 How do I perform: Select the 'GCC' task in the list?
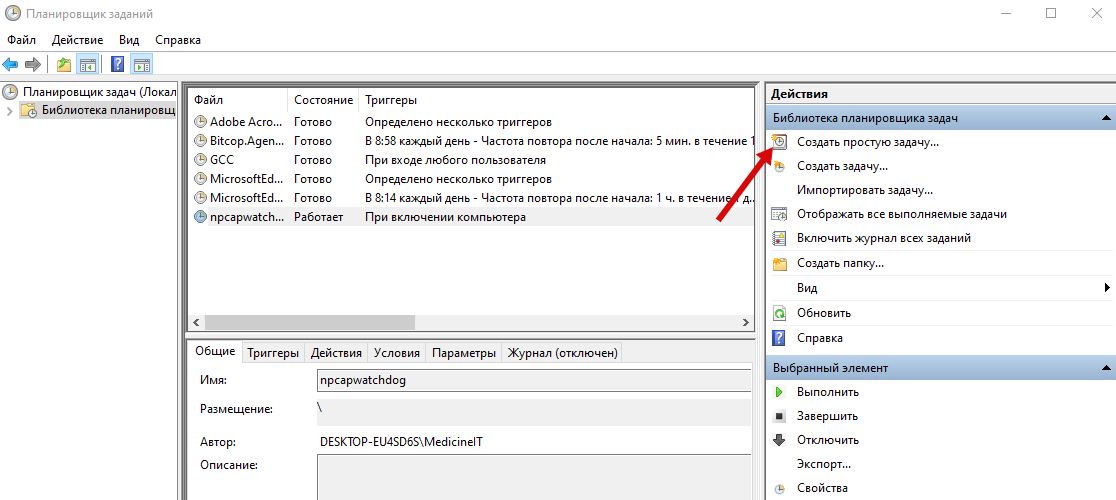point(221,160)
